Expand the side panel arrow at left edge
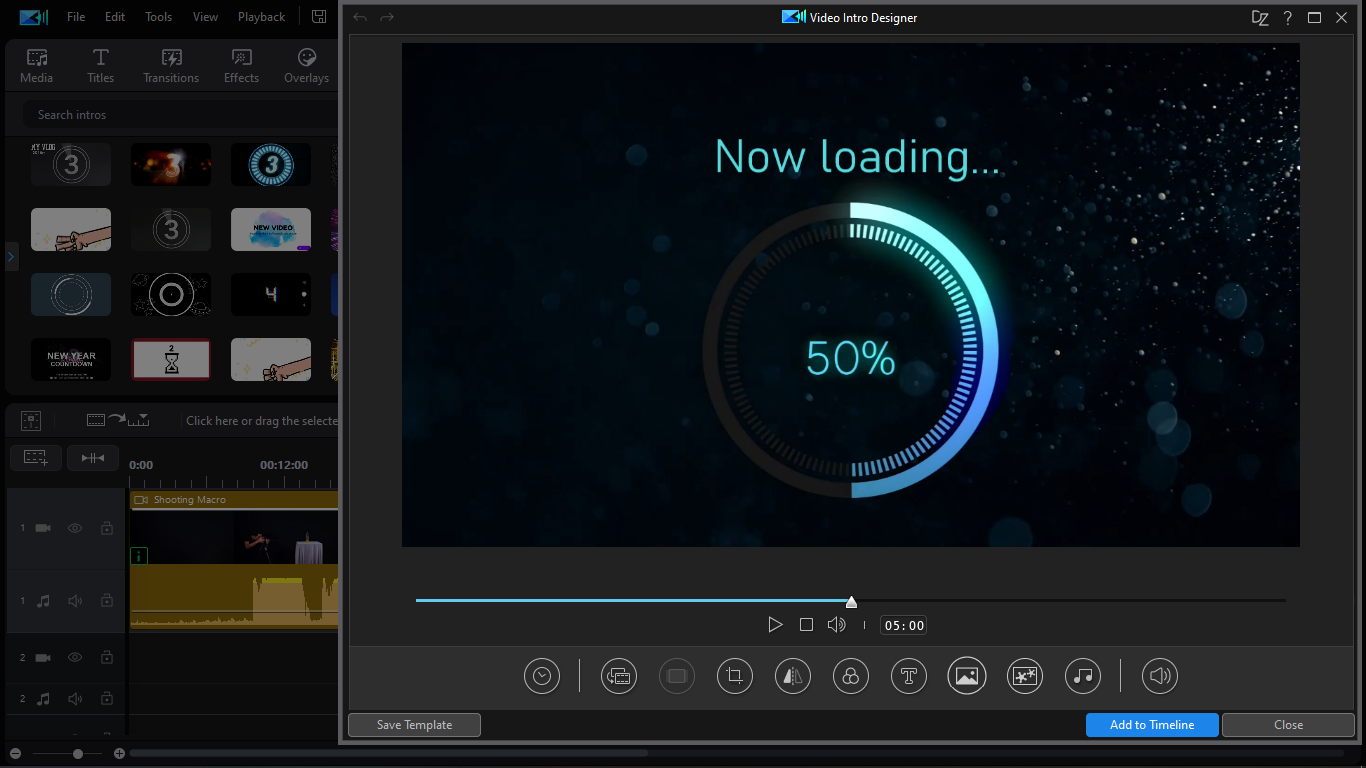This screenshot has height=768, width=1366. (11, 257)
